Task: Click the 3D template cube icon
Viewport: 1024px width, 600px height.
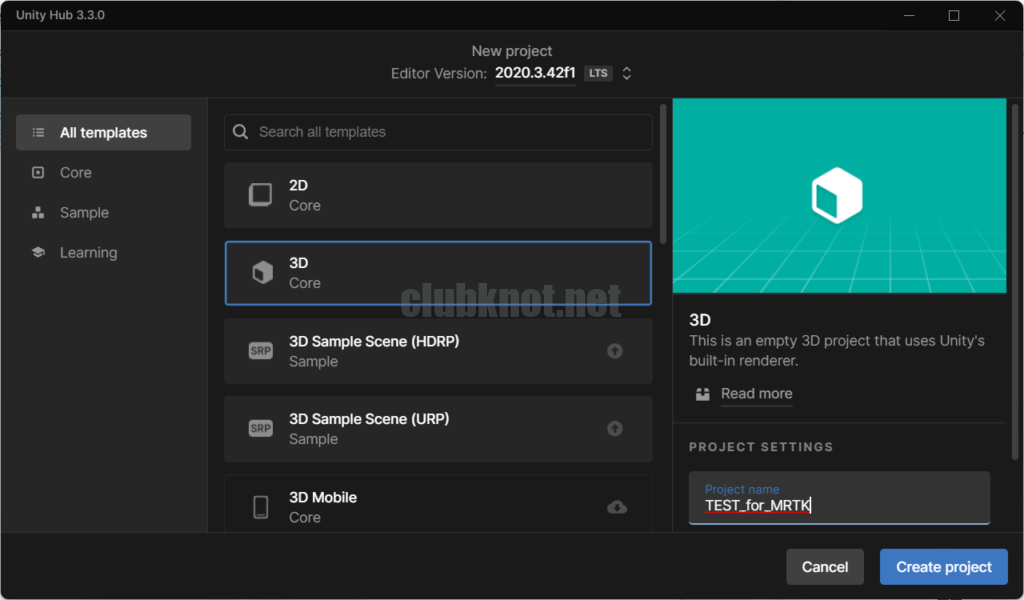Action: pos(262,273)
